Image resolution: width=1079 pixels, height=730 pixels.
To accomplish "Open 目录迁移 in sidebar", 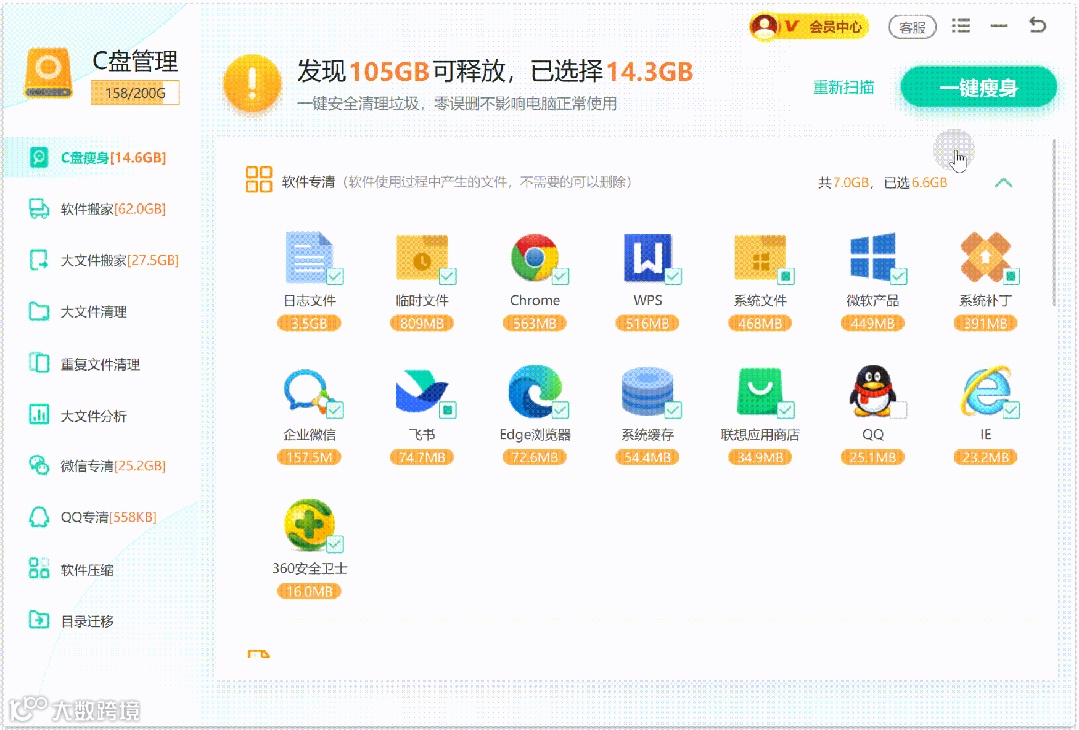I will click(x=102, y=621).
